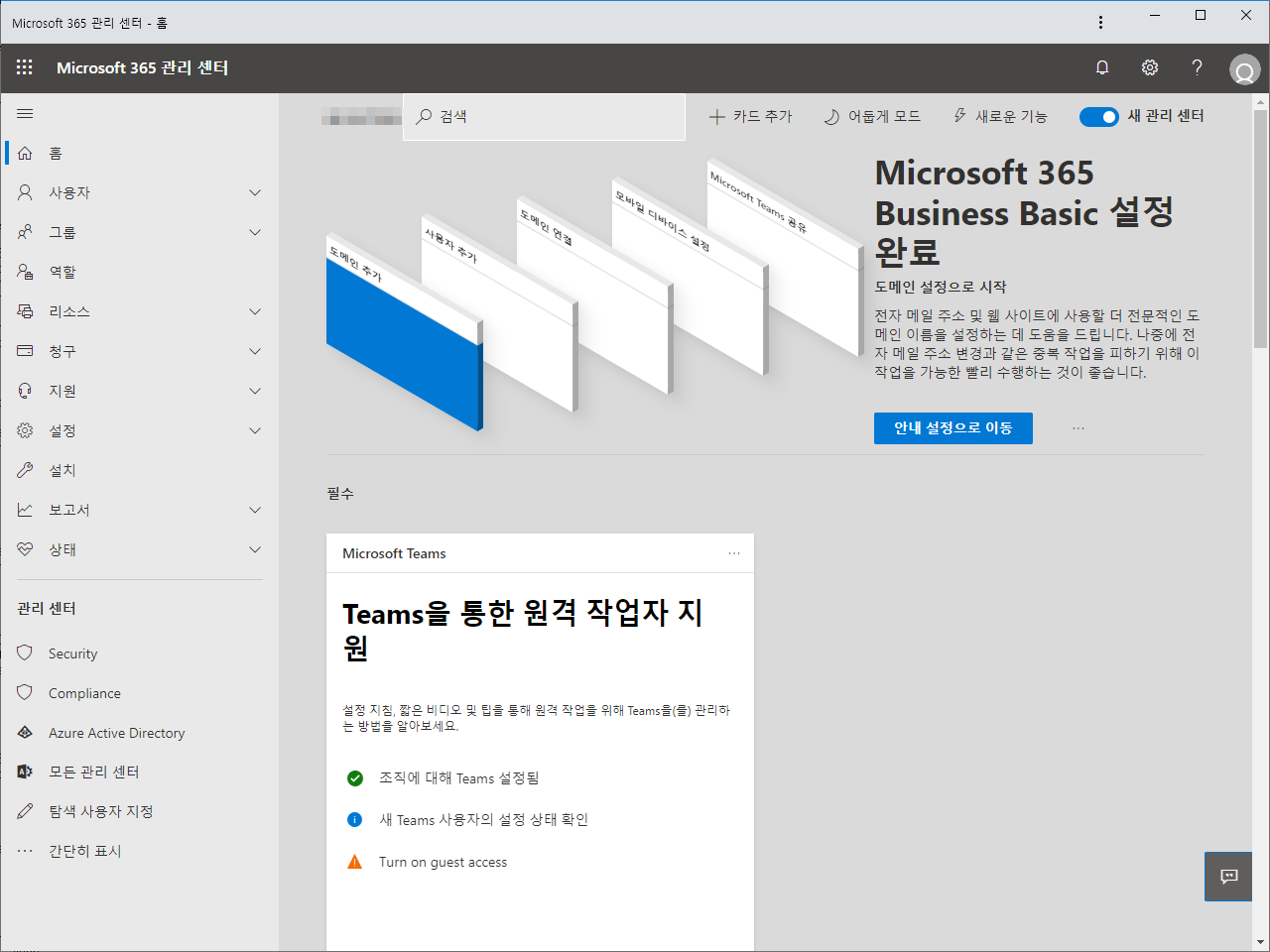The width and height of the screenshot is (1270, 952).
Task: Open 새 Teams 사용자의 설정 상태 확인 link
Action: (x=484, y=820)
